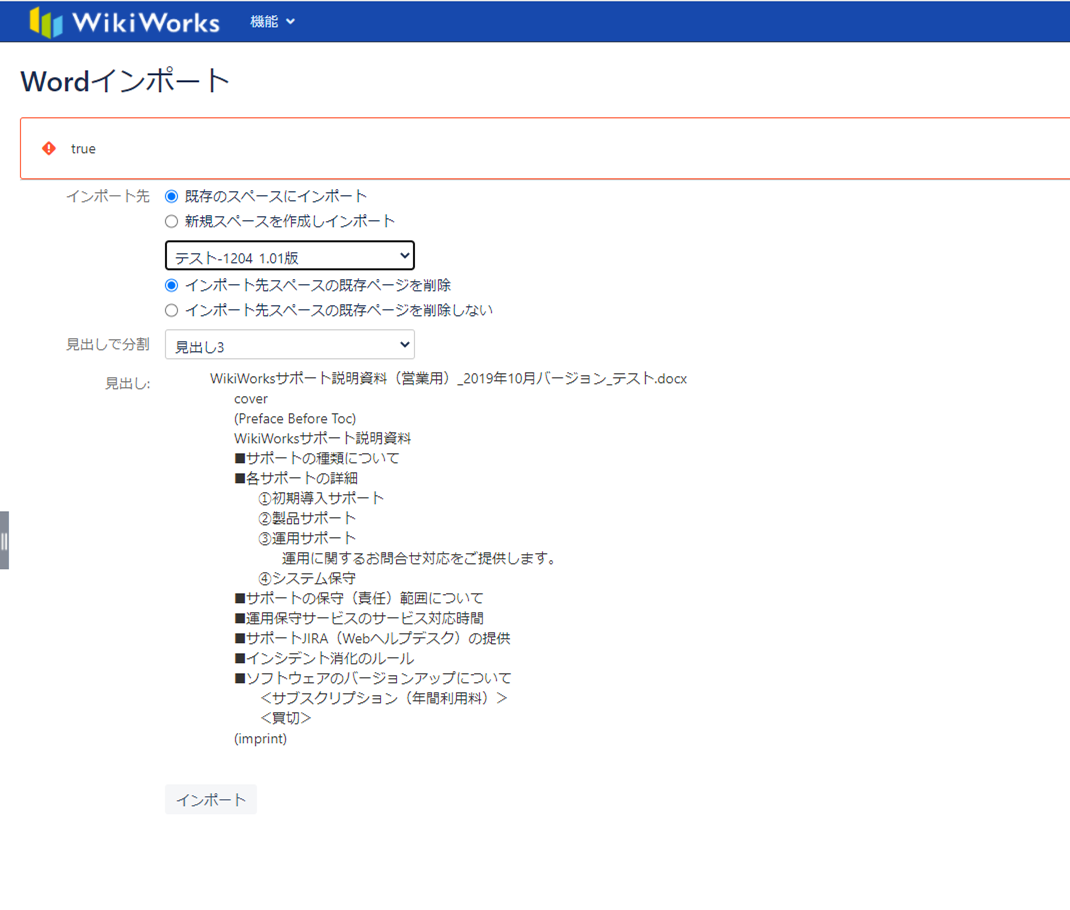Viewport: 1070px width, 910px height.
Task: Open the テスト-1204 1.01版 space dropdown
Action: pos(289,257)
